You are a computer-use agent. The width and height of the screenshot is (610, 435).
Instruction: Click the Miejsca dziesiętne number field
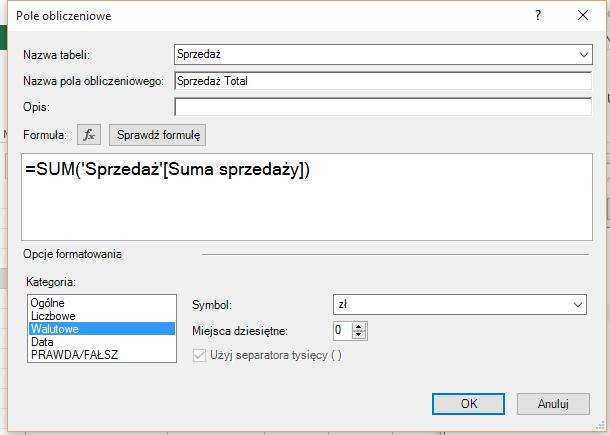tap(343, 331)
